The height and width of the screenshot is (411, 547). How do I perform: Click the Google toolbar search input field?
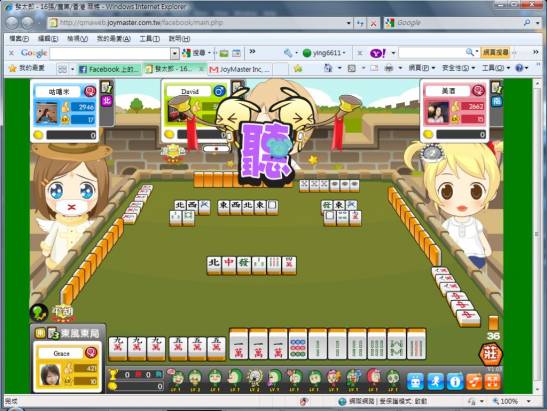click(x=111, y=53)
